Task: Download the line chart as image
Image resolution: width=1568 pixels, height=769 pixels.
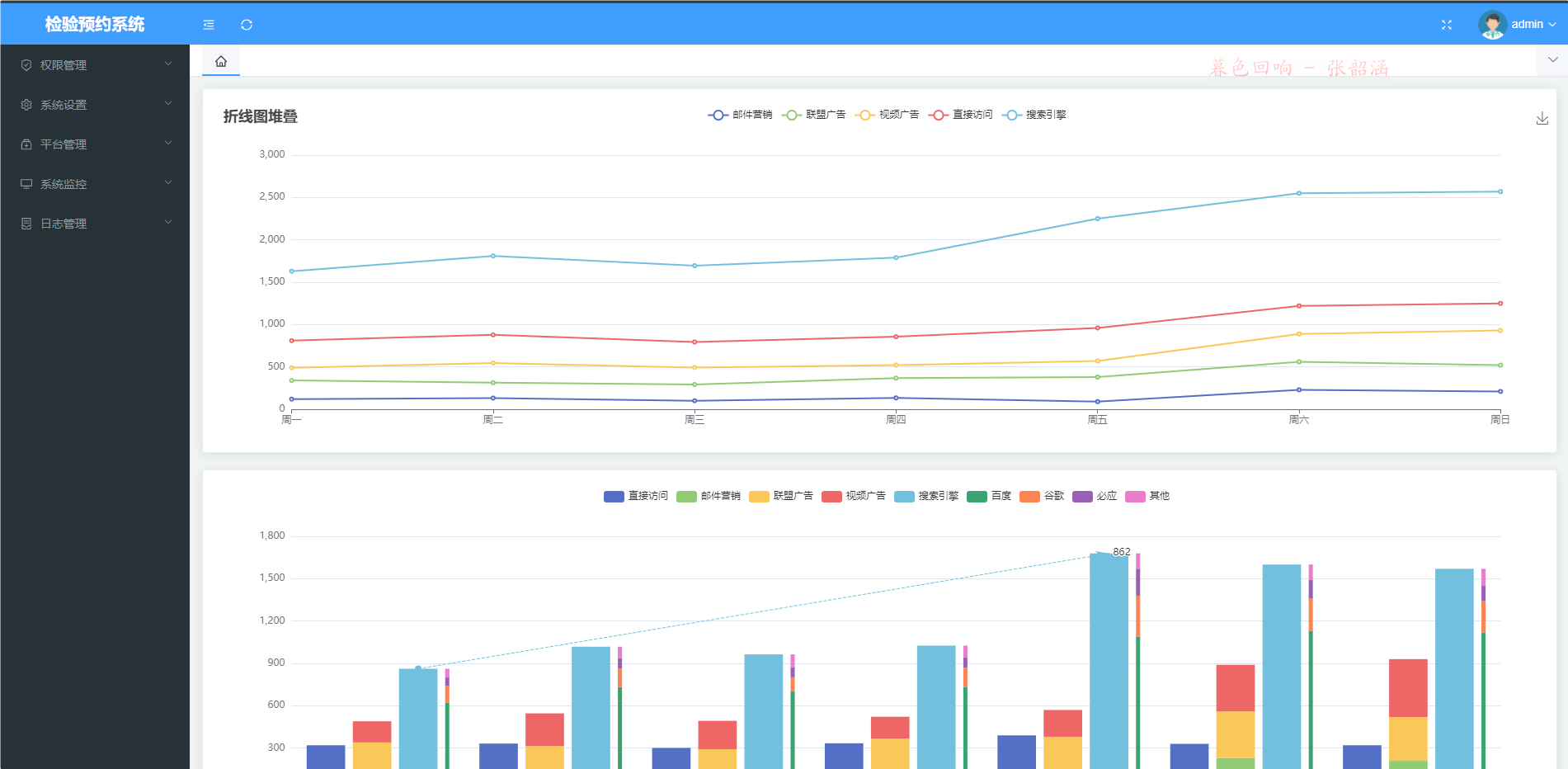Action: 1542,119
